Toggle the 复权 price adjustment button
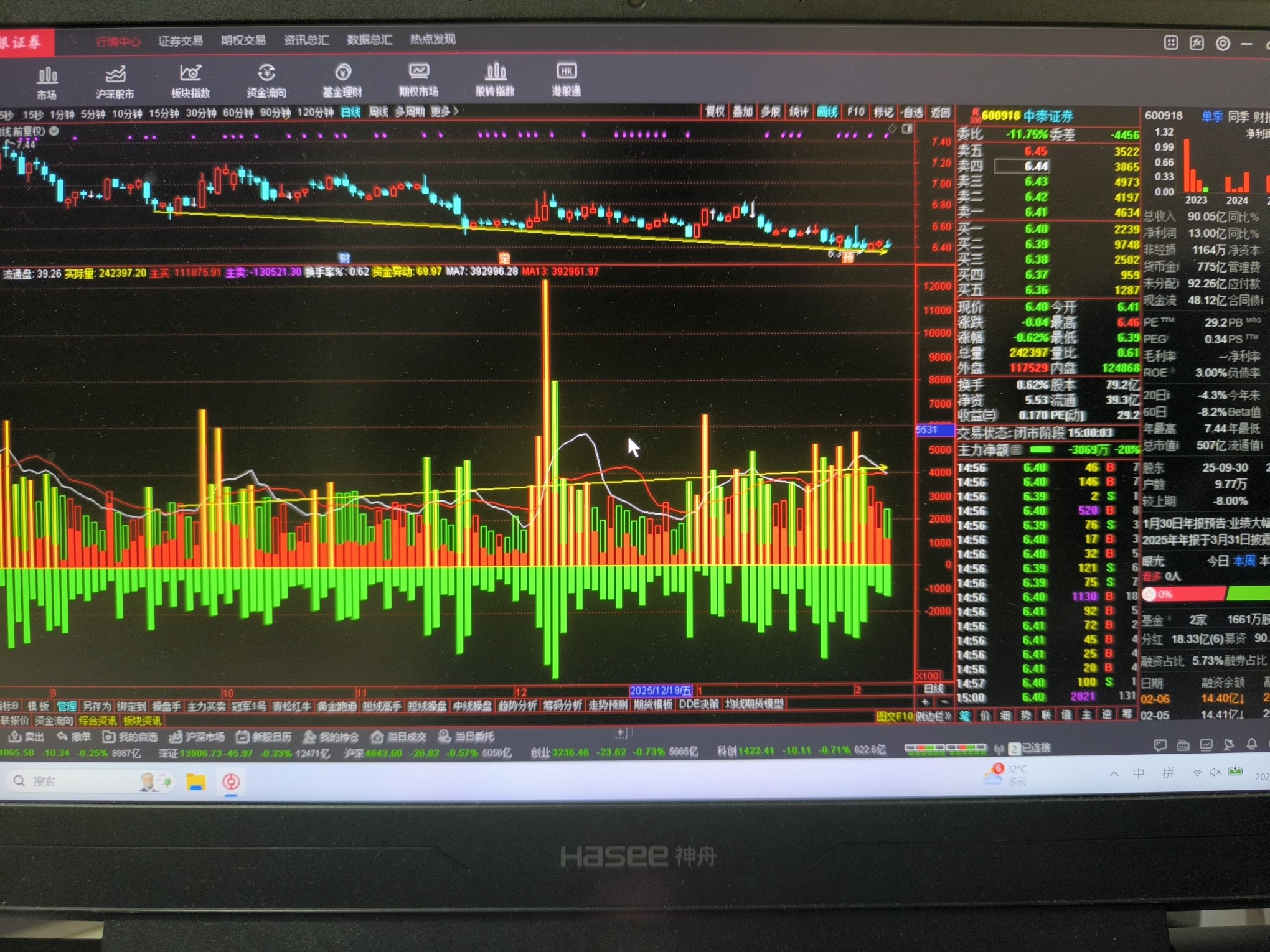Image resolution: width=1270 pixels, height=952 pixels. pos(715,112)
